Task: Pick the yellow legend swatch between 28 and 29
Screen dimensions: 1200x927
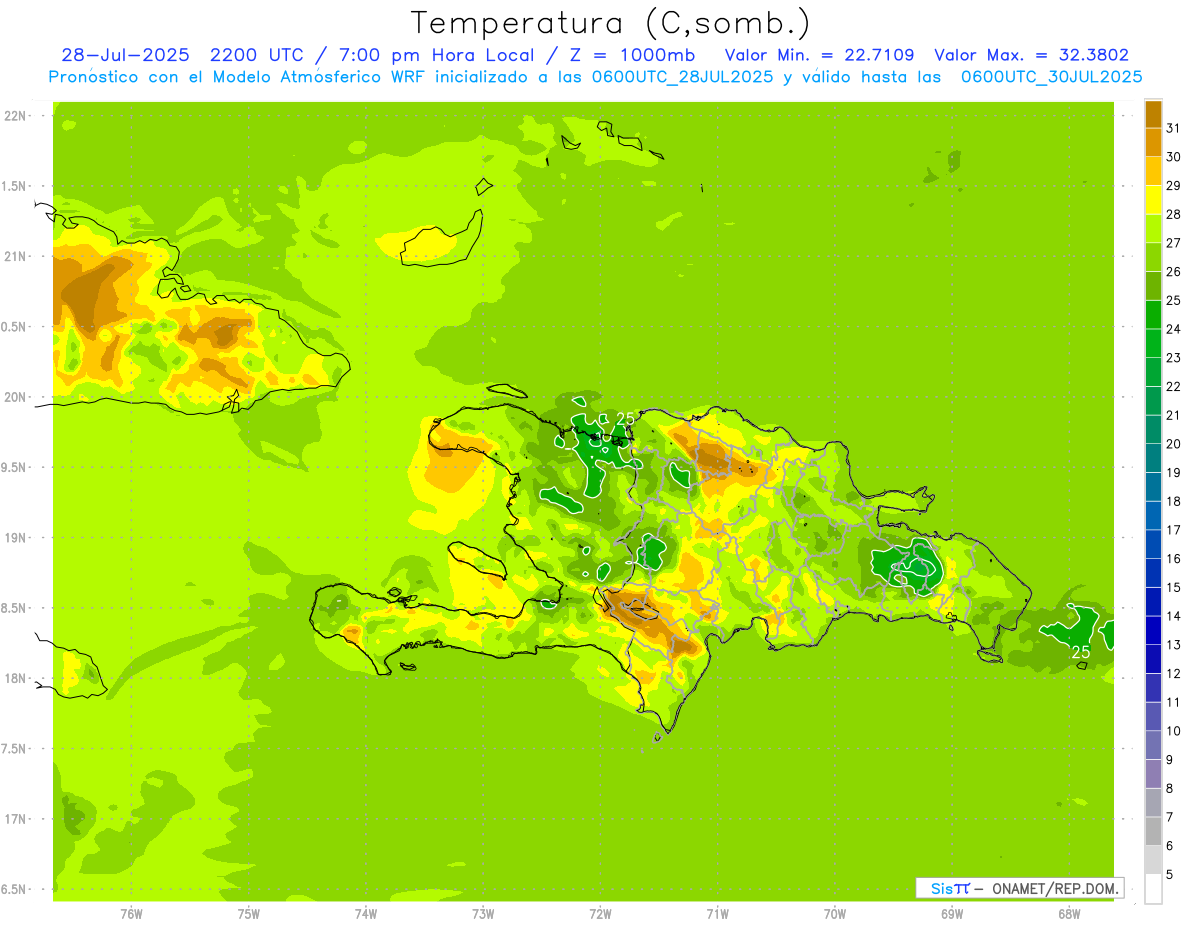Action: [1153, 200]
